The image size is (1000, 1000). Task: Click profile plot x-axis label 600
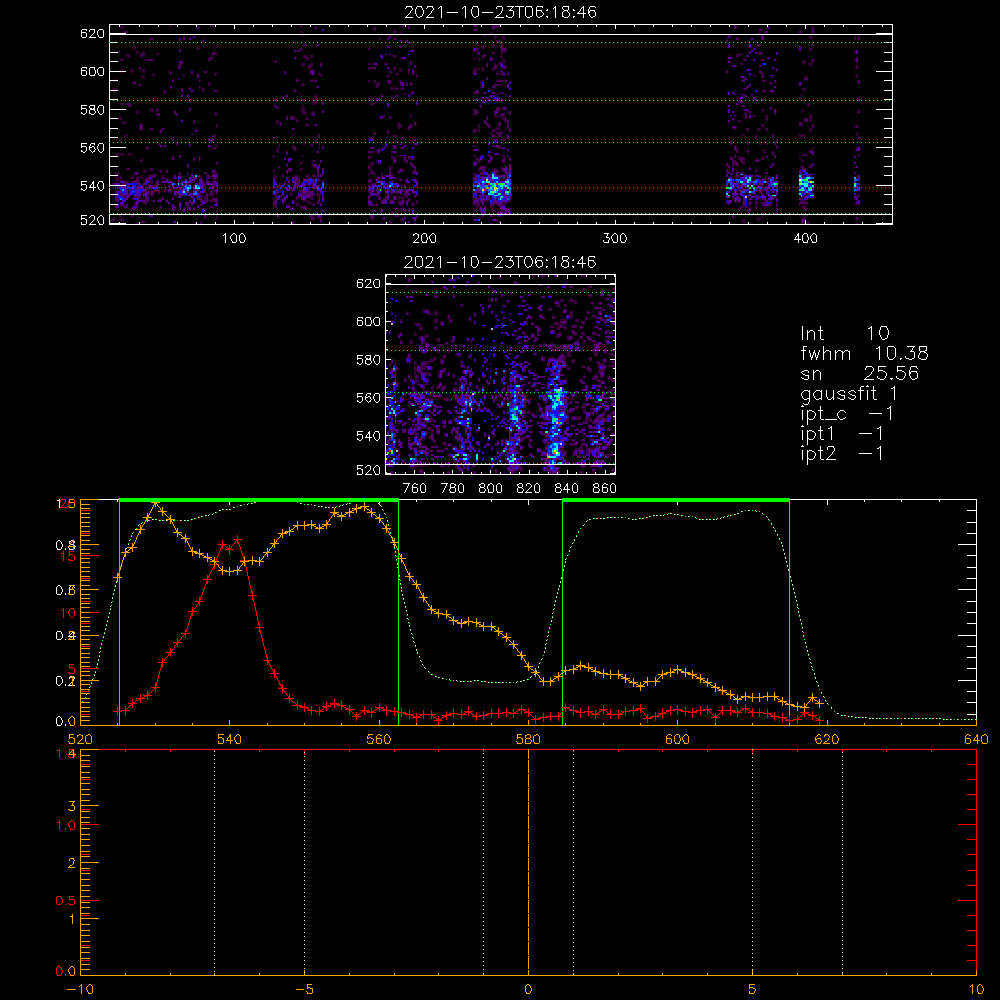tap(677, 740)
